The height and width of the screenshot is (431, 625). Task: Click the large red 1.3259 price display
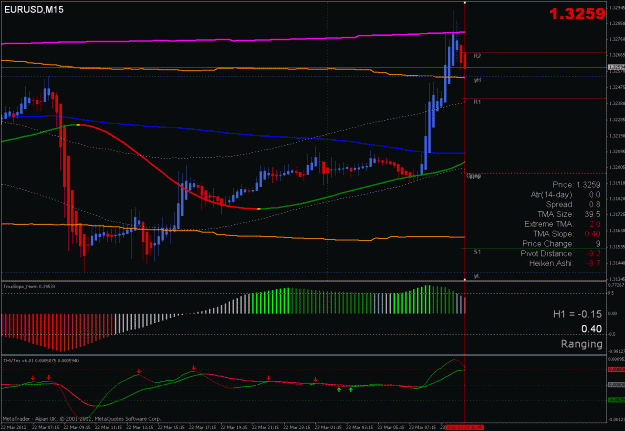577,14
